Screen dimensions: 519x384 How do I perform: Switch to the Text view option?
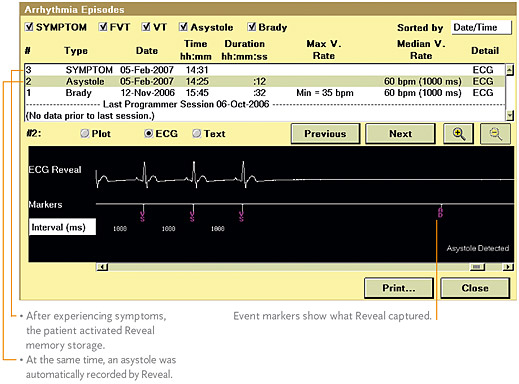(197, 134)
